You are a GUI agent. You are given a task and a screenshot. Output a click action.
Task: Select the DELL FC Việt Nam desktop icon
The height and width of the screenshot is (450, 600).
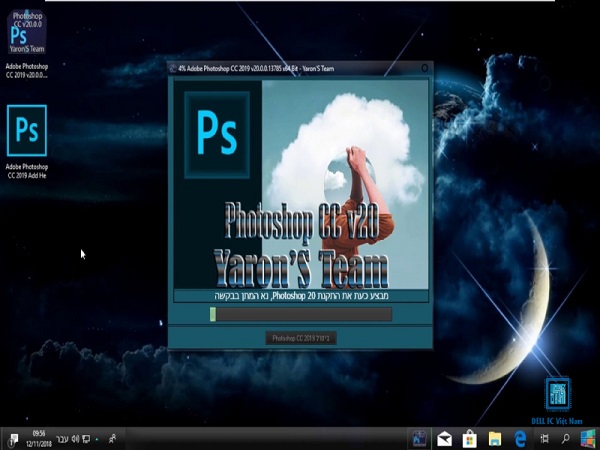click(557, 401)
